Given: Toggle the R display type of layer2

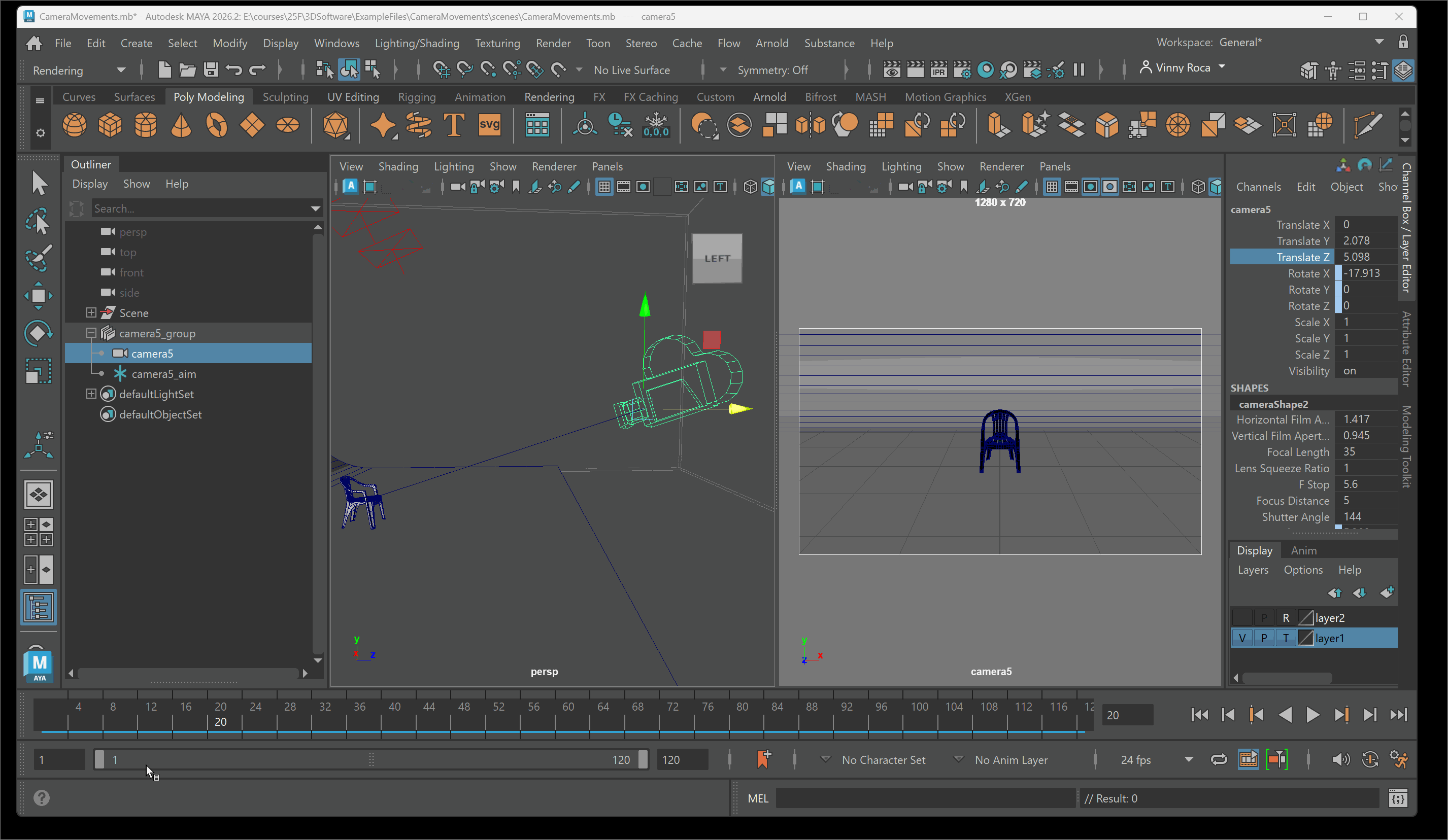Looking at the screenshot, I should click(x=1286, y=618).
